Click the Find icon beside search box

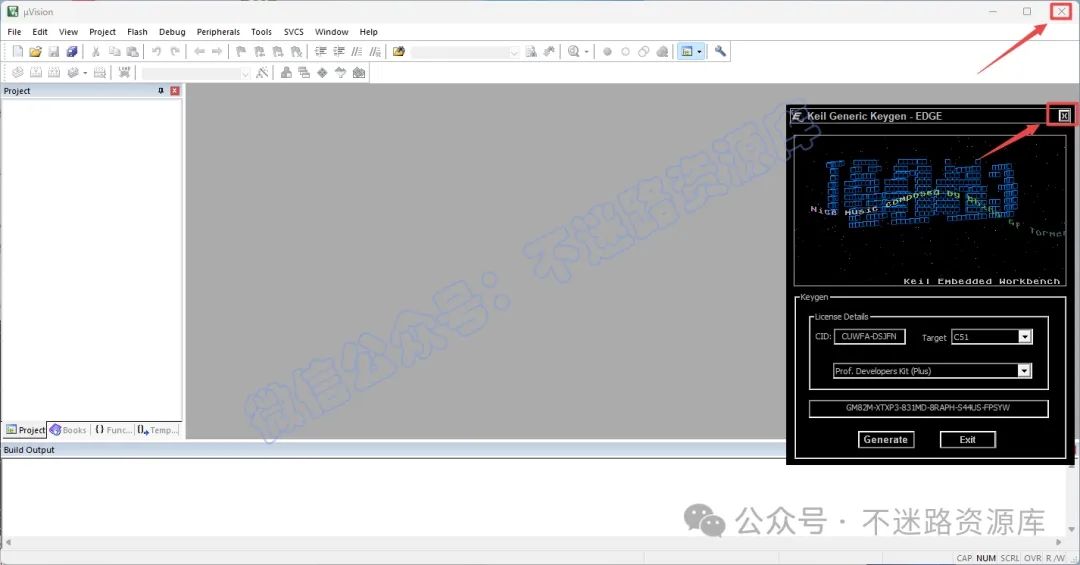coord(531,52)
